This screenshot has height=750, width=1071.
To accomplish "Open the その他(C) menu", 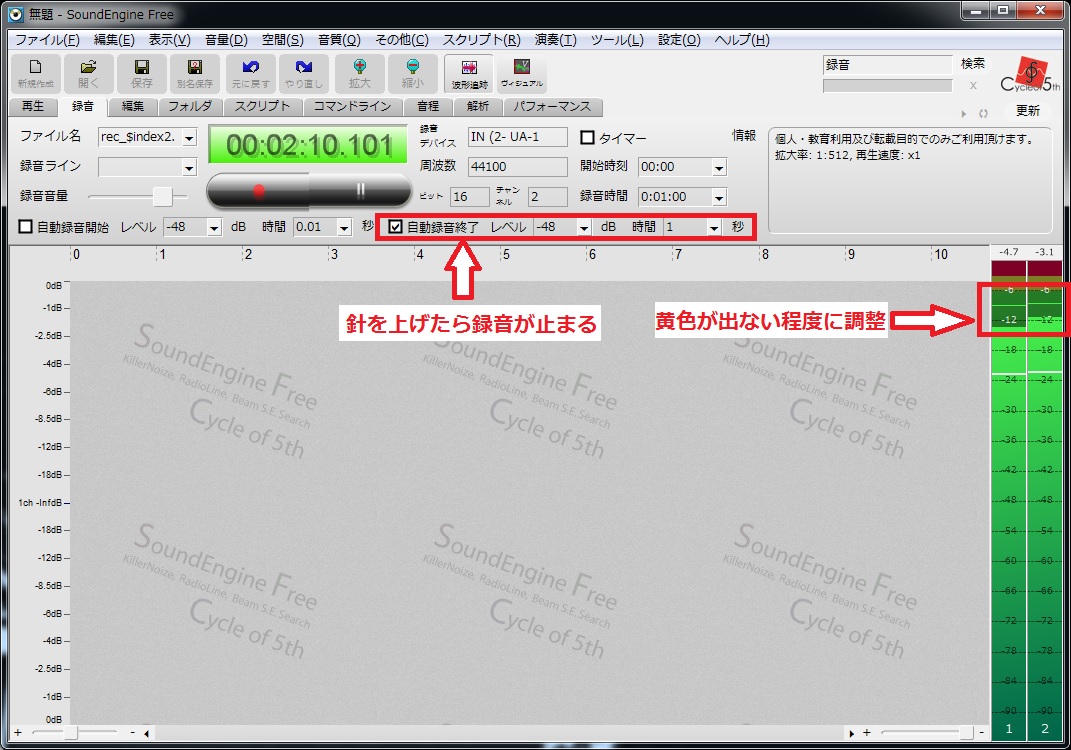I will coord(402,40).
